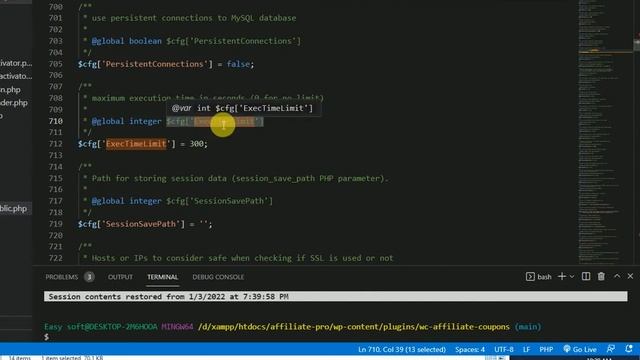Click '@global integer' on line 717
Viewport: 640px width, 360px height.
coord(127,201)
